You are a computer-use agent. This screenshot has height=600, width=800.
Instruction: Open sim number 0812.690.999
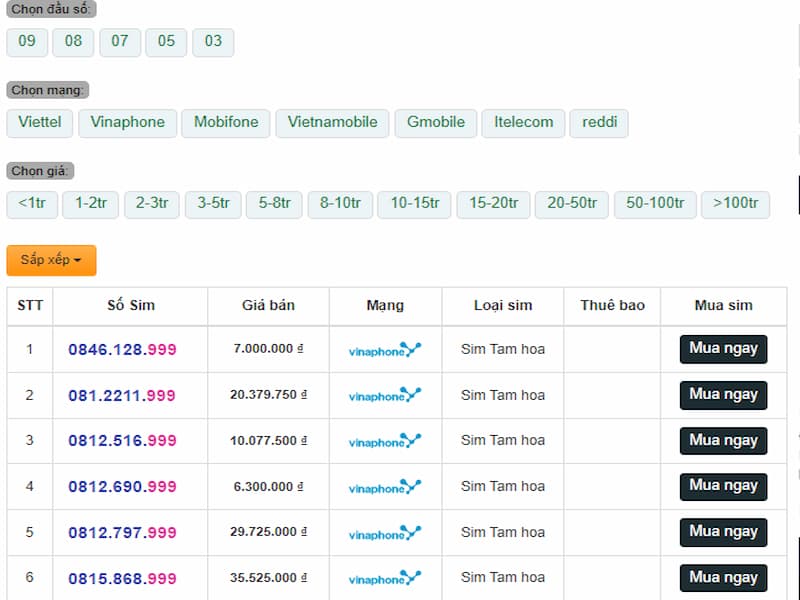point(122,487)
